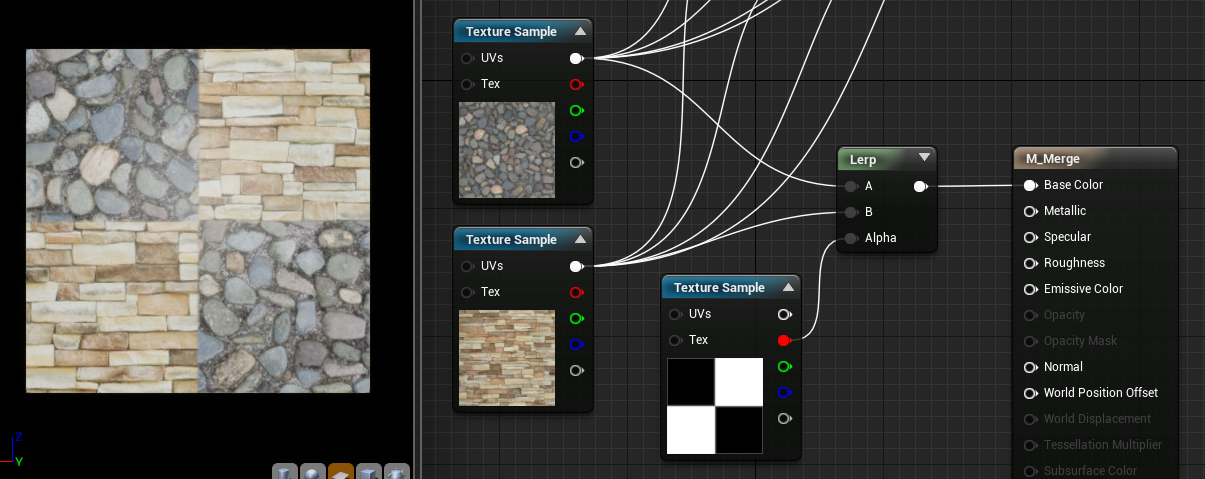This screenshot has width=1205, height=479.
Task: Click the M_Merge Specular input pin
Action: [1030, 237]
